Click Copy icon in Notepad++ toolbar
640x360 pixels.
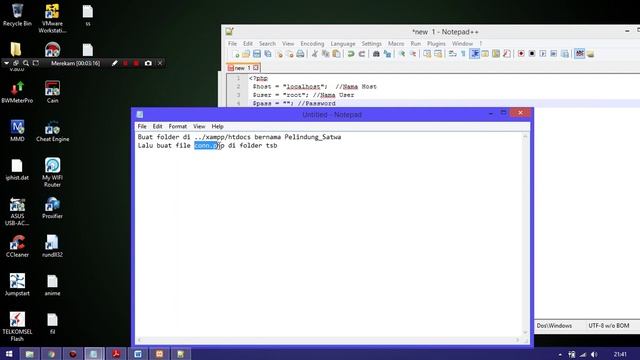click(x=325, y=54)
